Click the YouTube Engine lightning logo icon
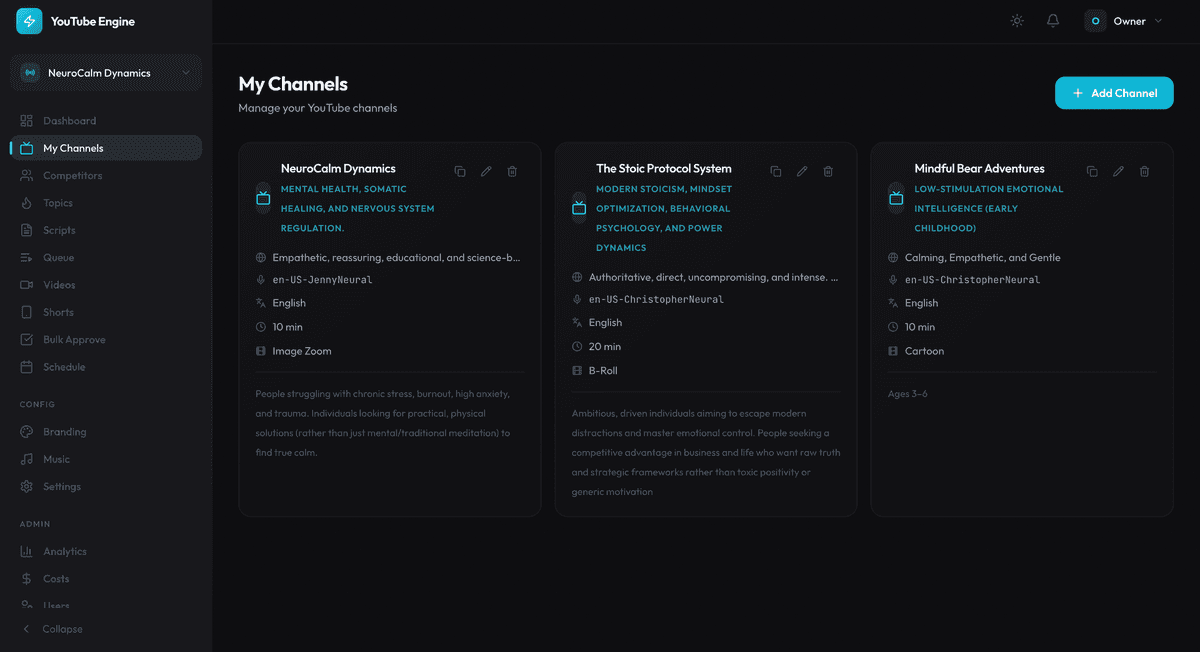The width and height of the screenshot is (1200, 652). click(29, 21)
